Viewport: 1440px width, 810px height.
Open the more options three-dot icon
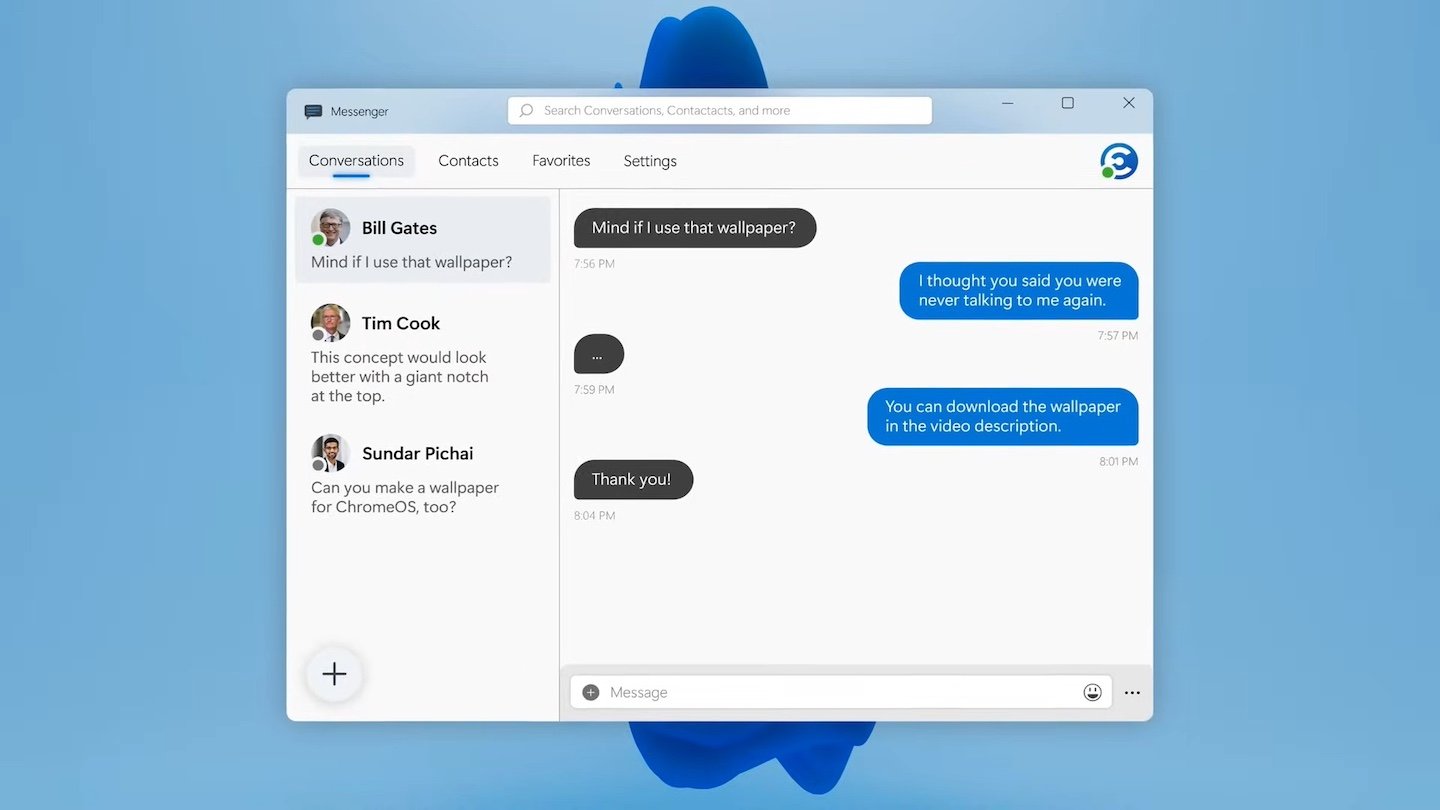[x=1132, y=692]
